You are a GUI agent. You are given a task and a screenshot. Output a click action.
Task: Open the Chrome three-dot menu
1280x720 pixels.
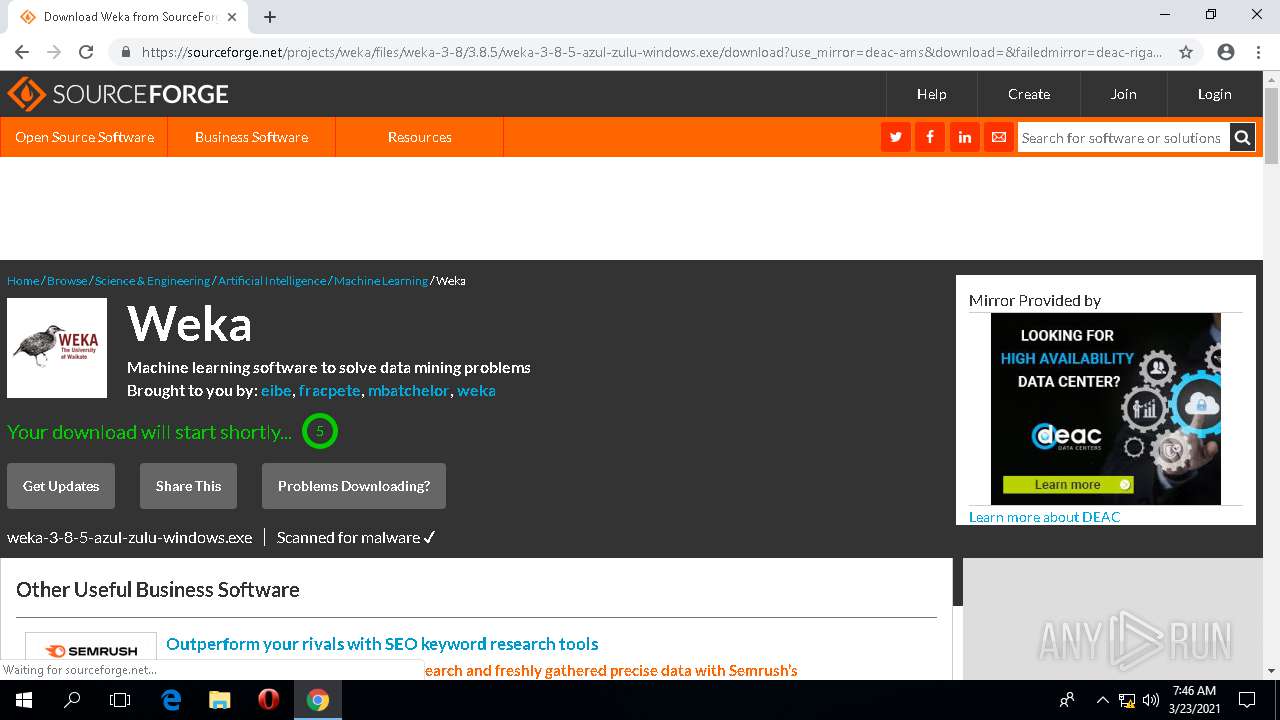(1258, 52)
